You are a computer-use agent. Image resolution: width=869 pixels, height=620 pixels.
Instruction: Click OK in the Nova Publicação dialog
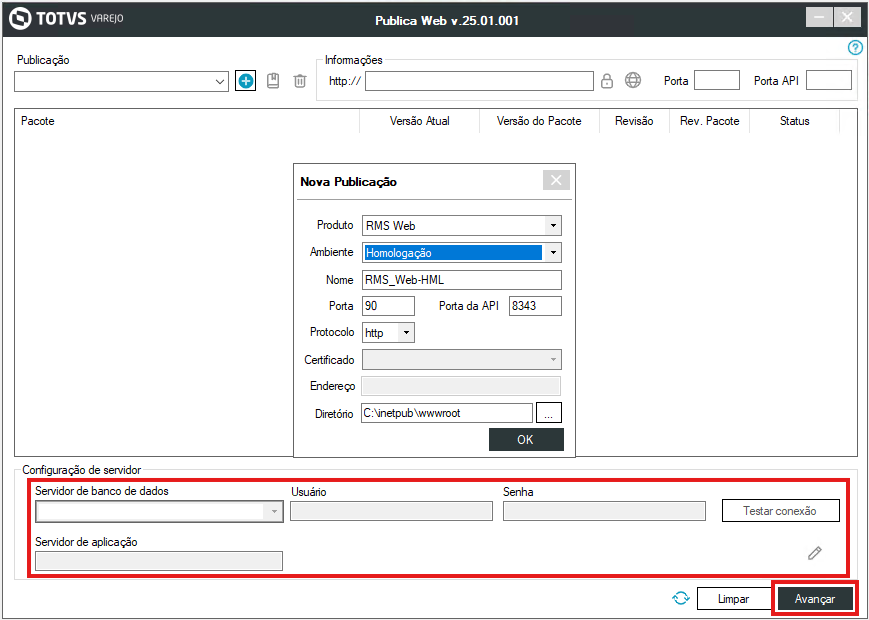[526, 439]
